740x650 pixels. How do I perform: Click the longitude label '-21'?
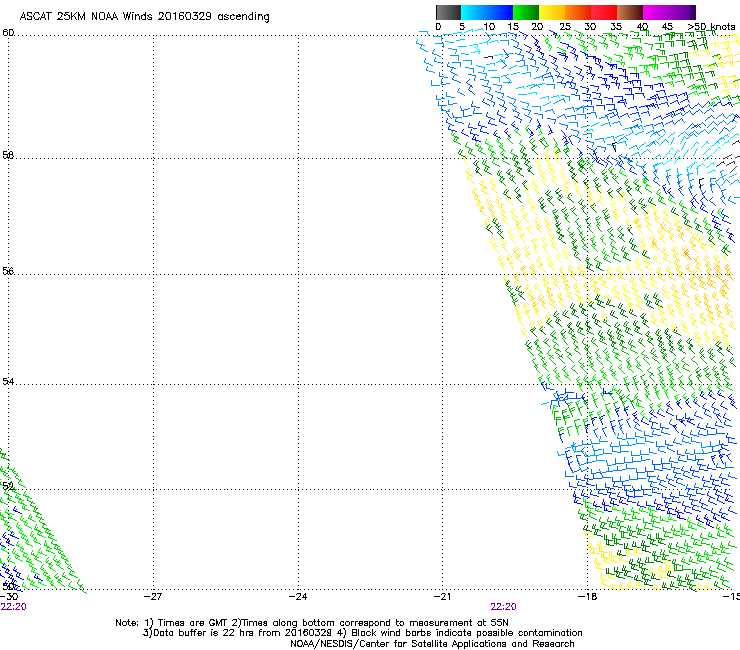[x=443, y=597]
